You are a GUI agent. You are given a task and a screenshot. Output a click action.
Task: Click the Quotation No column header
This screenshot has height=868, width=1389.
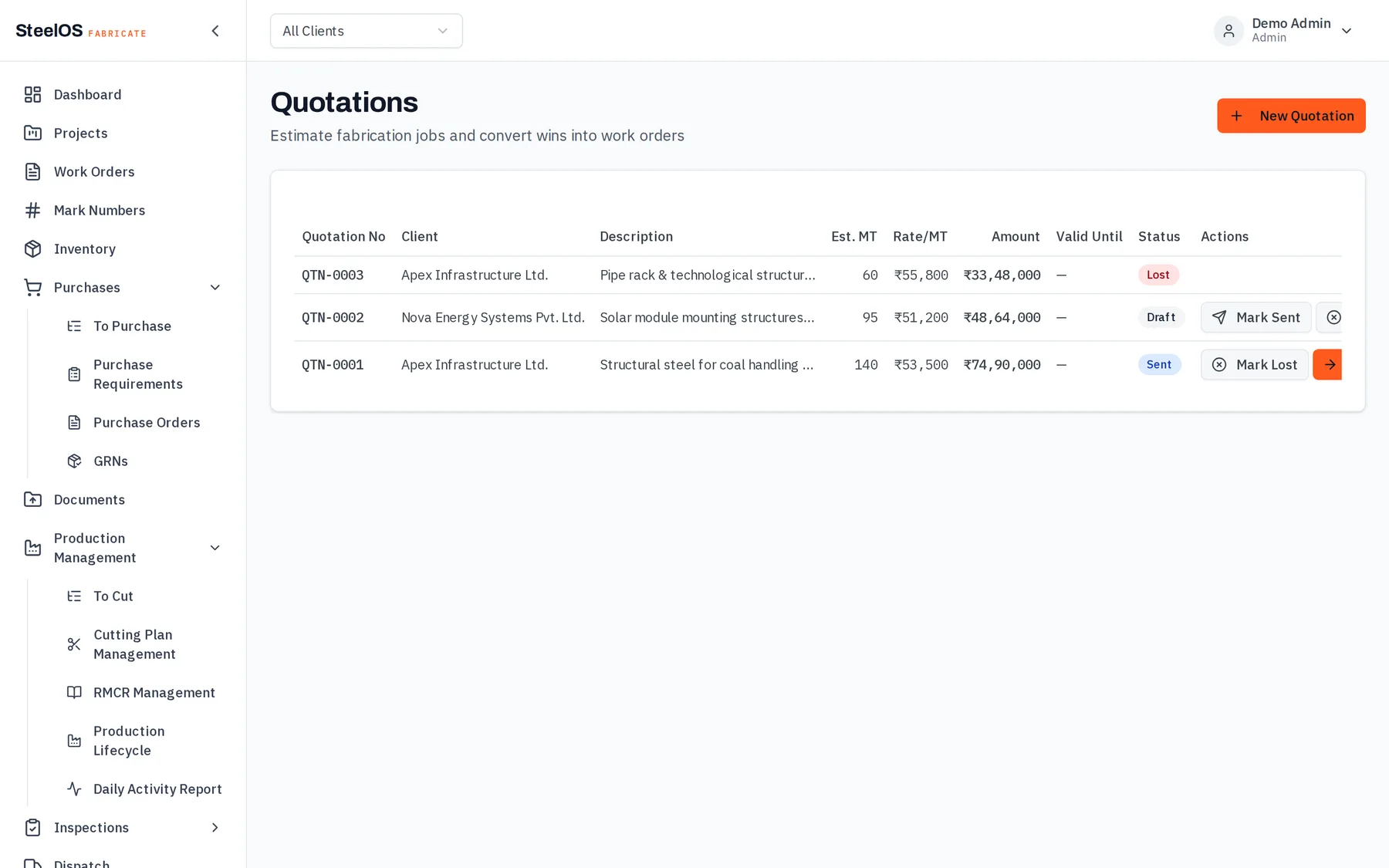pyautogui.click(x=343, y=236)
